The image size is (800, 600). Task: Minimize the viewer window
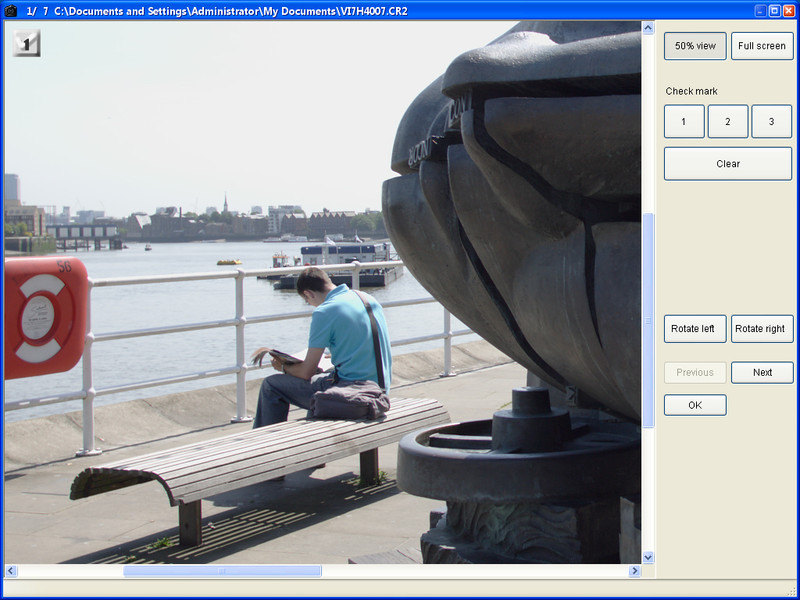click(761, 11)
